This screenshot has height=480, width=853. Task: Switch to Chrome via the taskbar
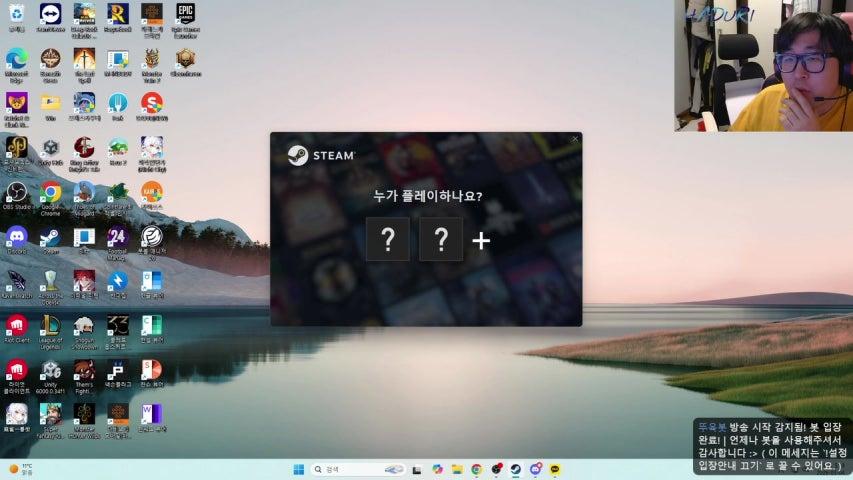pos(477,469)
